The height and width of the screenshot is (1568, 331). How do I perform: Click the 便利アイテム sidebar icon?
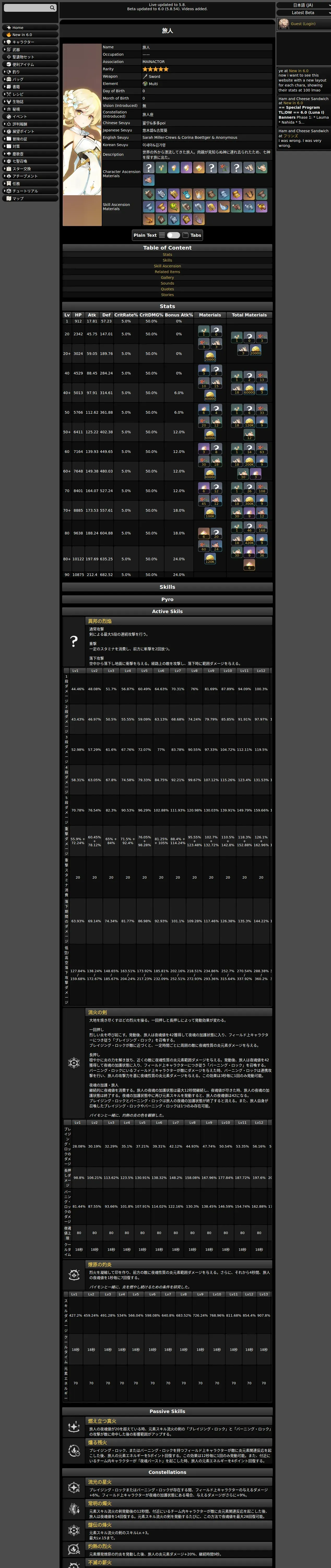tap(9, 64)
